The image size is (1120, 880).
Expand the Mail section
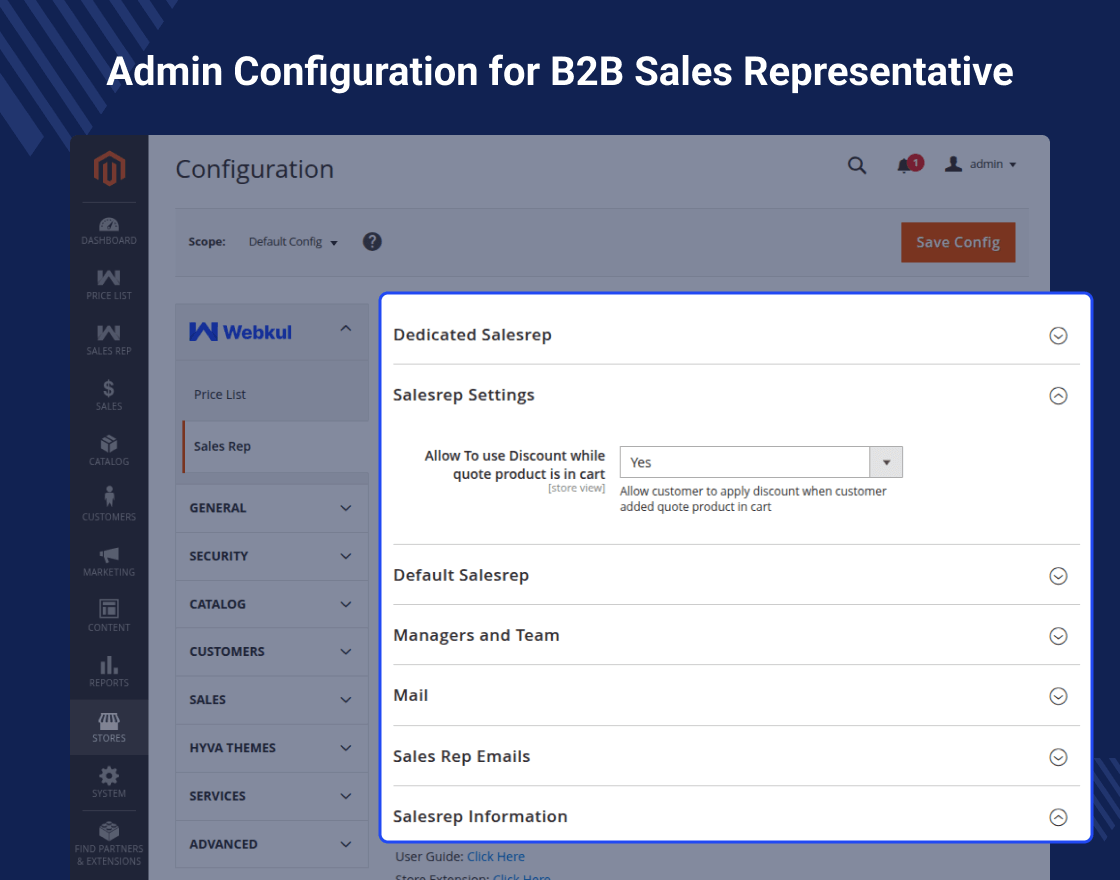tap(1058, 696)
